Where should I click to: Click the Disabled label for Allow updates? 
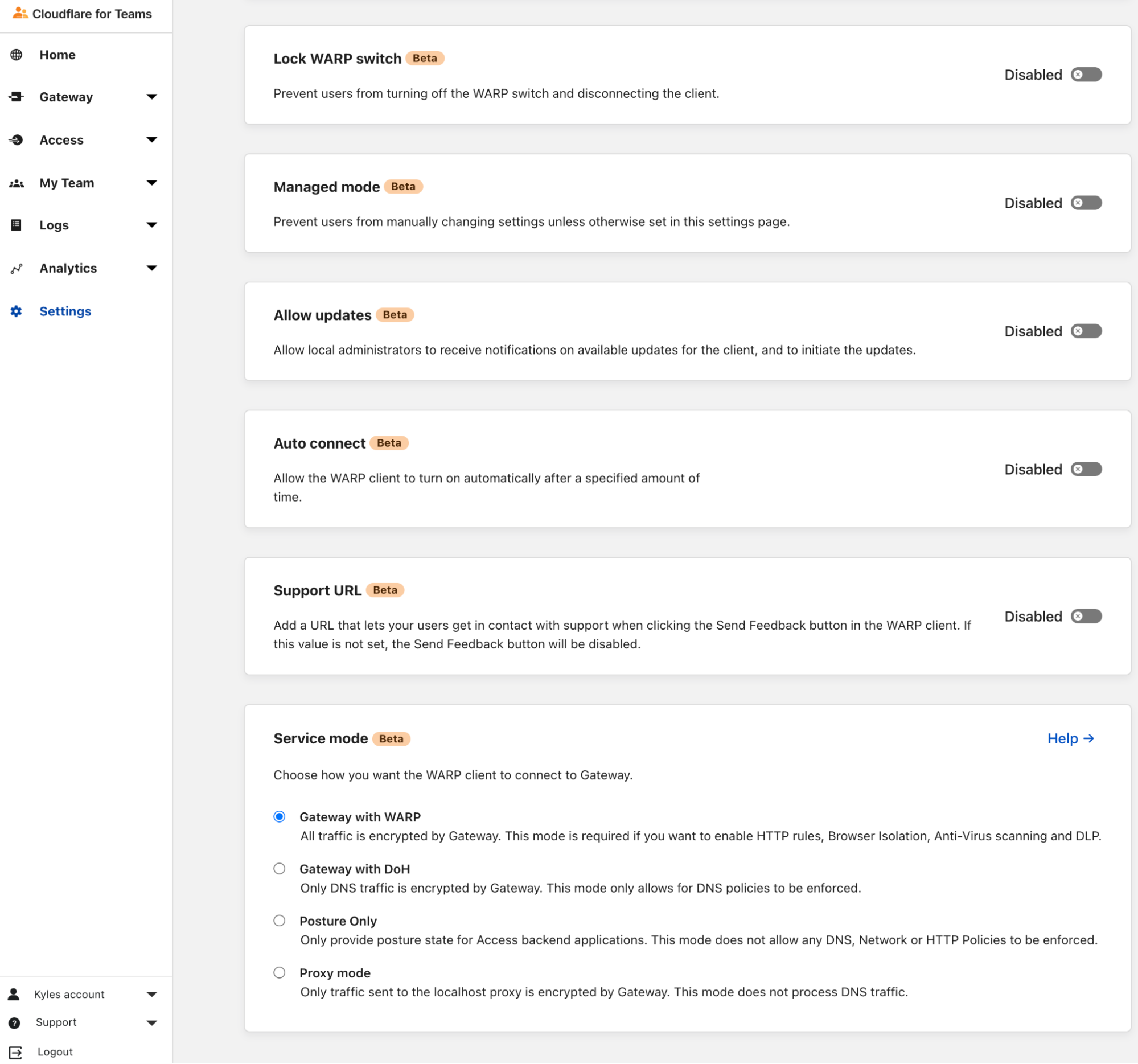(x=1033, y=331)
